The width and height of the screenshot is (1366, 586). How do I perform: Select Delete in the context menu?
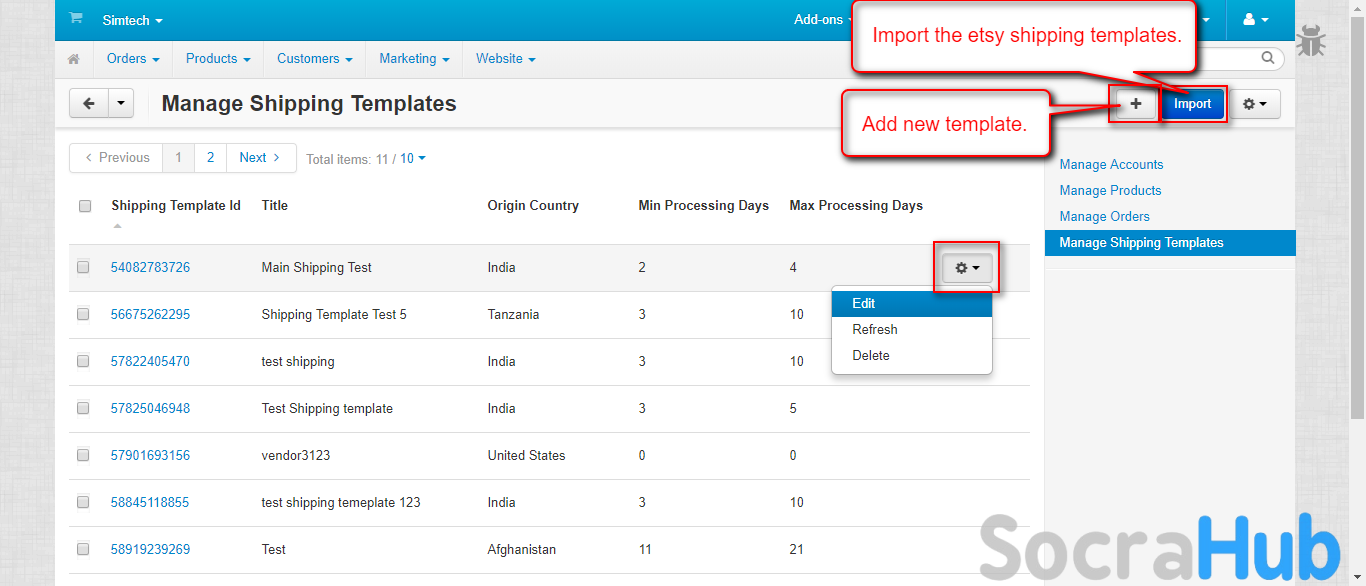click(871, 355)
